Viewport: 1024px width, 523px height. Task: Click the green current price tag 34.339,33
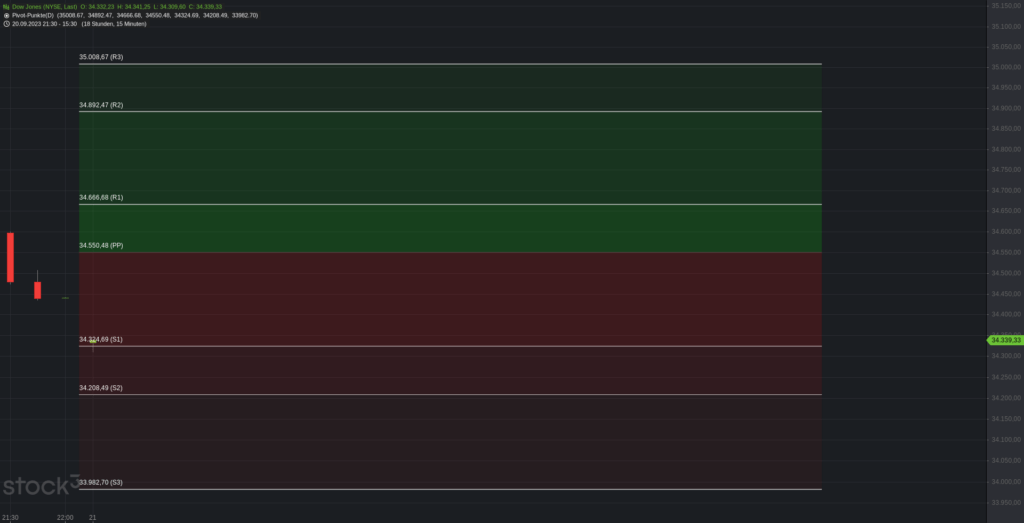[1004, 340]
